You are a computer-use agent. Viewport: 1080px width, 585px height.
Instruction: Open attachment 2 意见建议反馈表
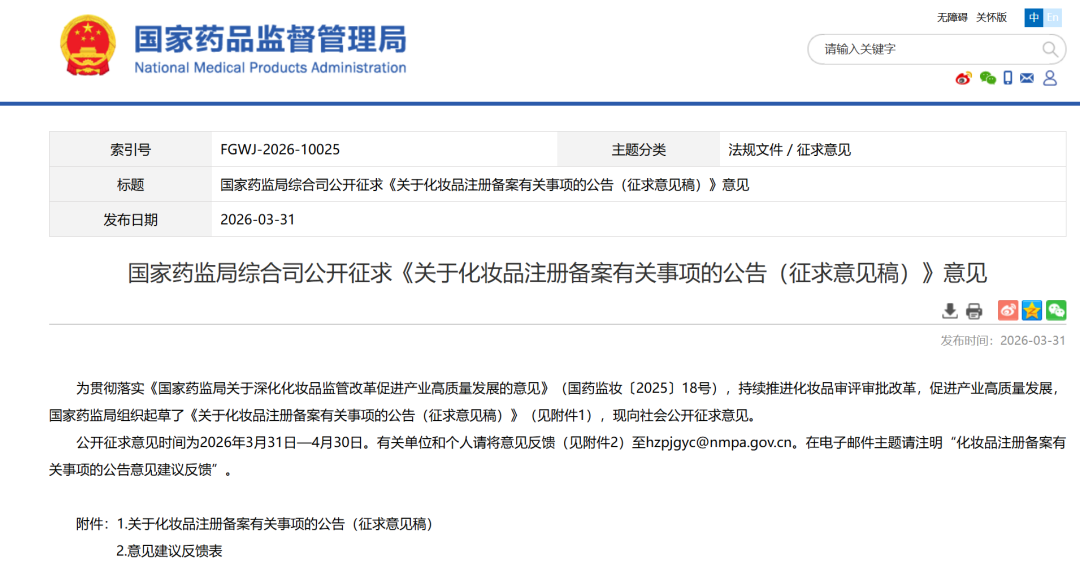coord(169,551)
